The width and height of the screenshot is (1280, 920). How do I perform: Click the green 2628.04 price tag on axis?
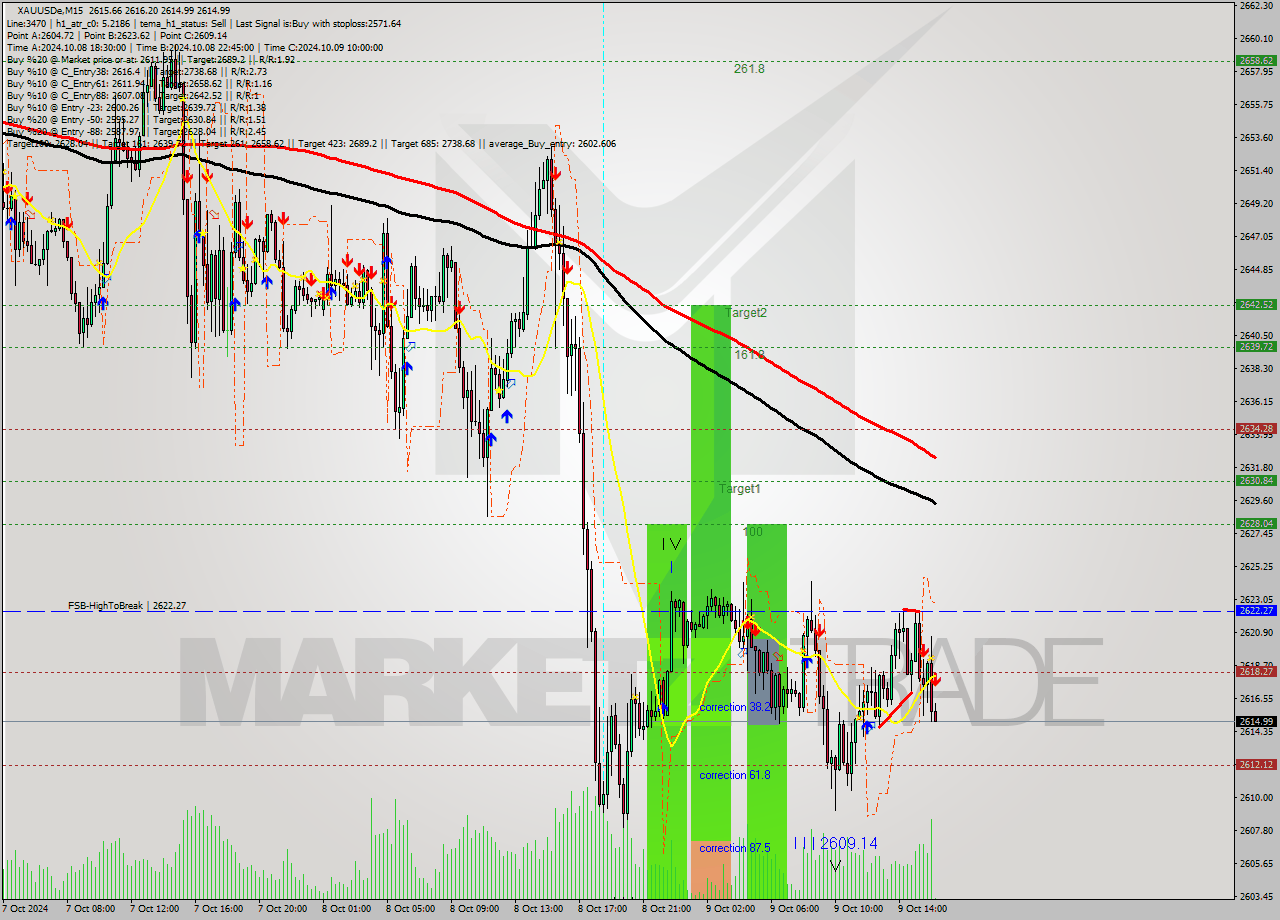[1256, 524]
